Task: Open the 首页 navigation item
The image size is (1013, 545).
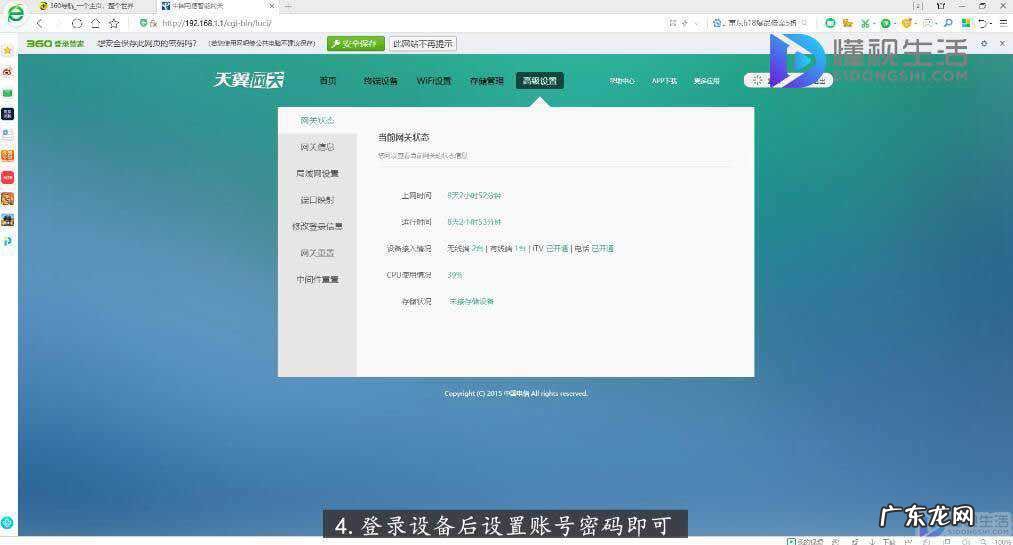Action: (328, 81)
